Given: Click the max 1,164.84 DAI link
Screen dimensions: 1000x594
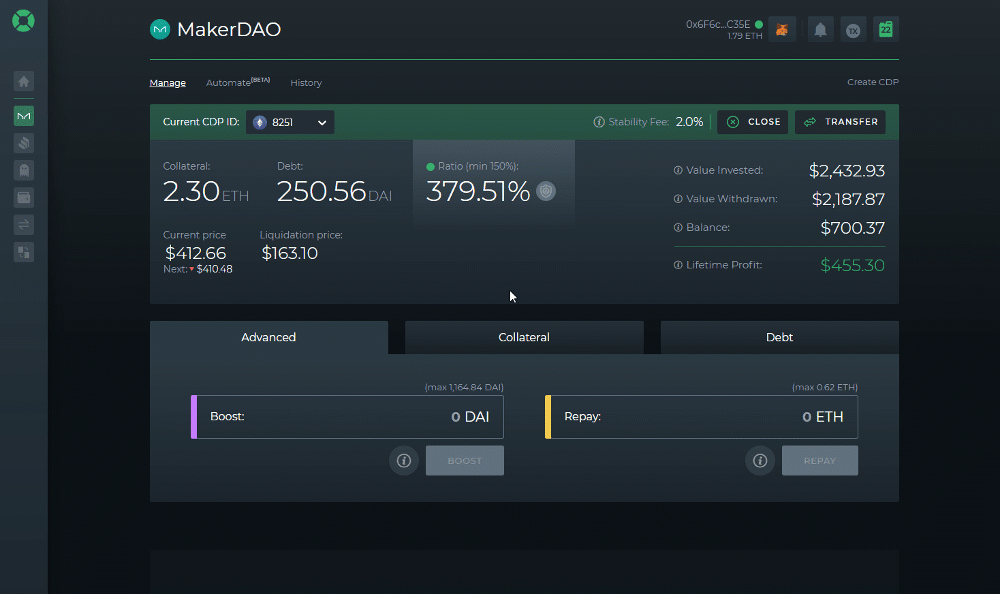Looking at the screenshot, I should point(464,387).
